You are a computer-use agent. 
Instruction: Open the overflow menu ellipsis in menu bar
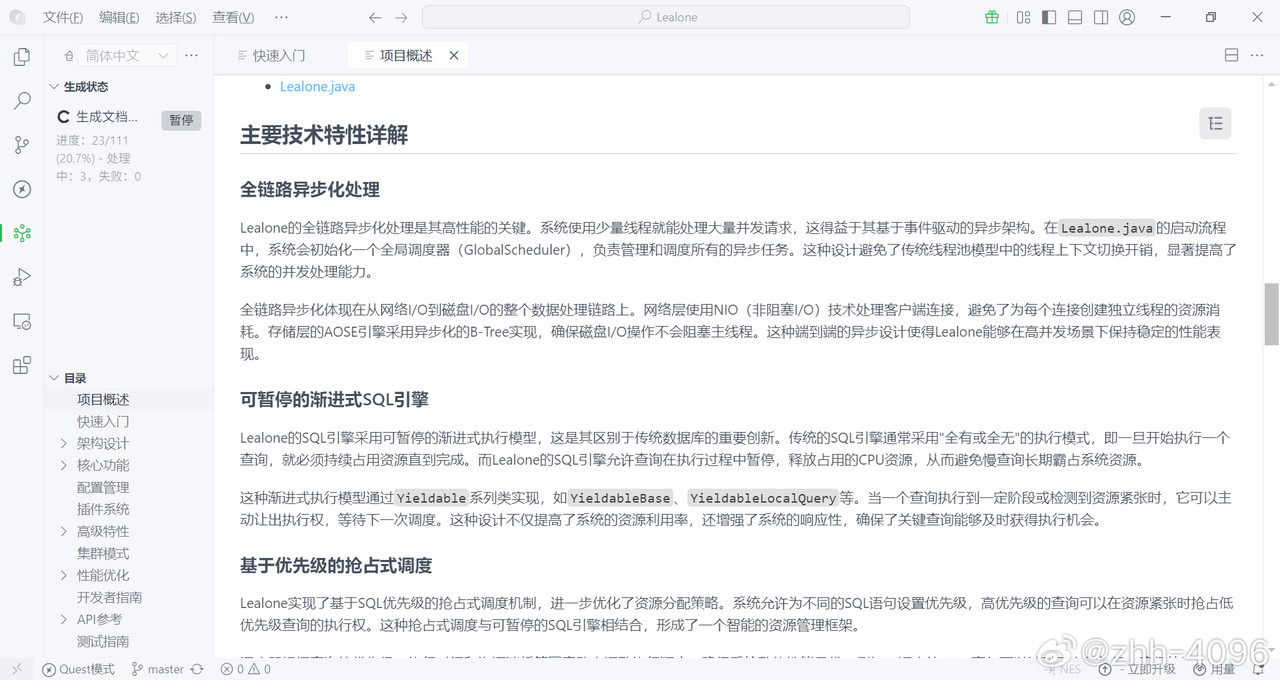pos(281,17)
